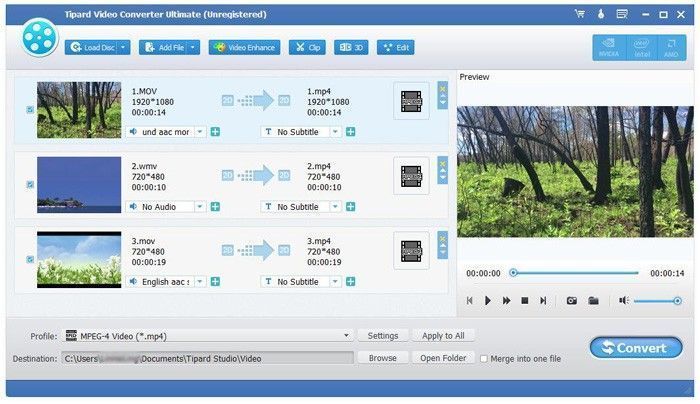Image resolution: width=700 pixels, height=404 pixels.
Task: Open the Clip scissors tool
Action: pos(307,47)
